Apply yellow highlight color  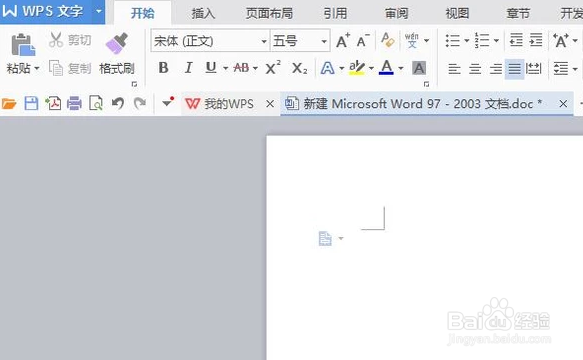coord(357,68)
